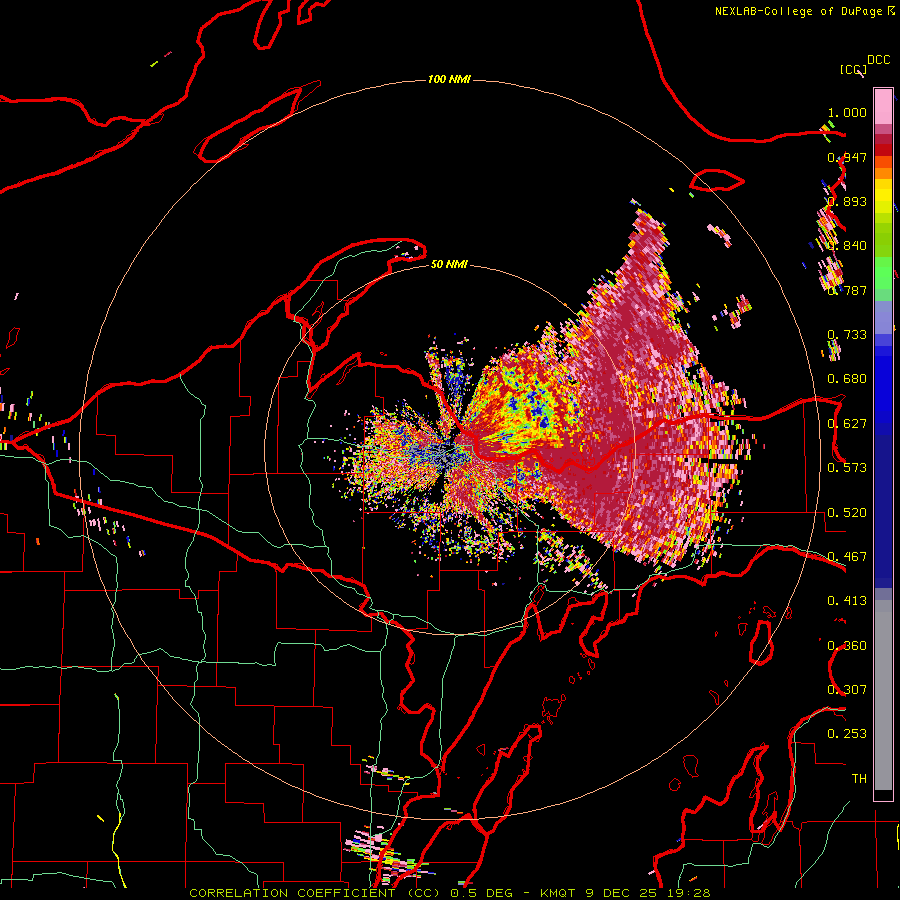The height and width of the screenshot is (900, 900).
Task: Click the 0.520 color scale label
Action: (x=847, y=513)
